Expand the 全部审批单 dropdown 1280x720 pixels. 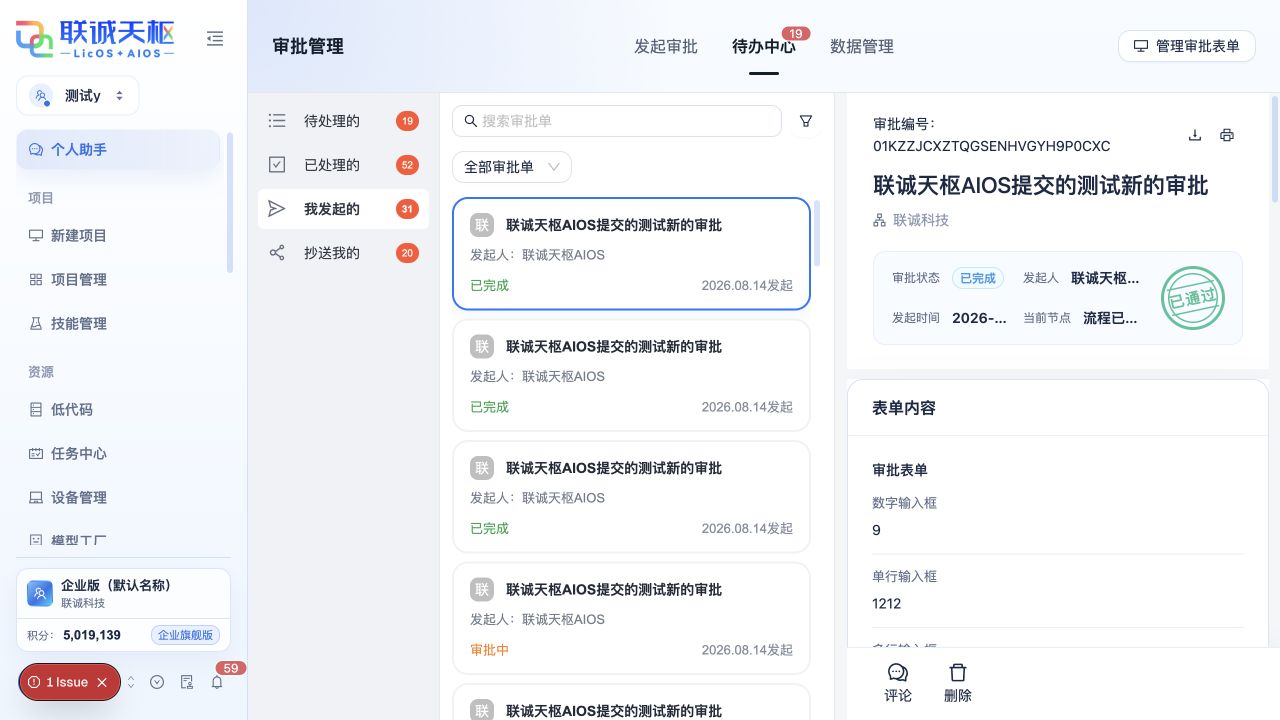click(512, 167)
